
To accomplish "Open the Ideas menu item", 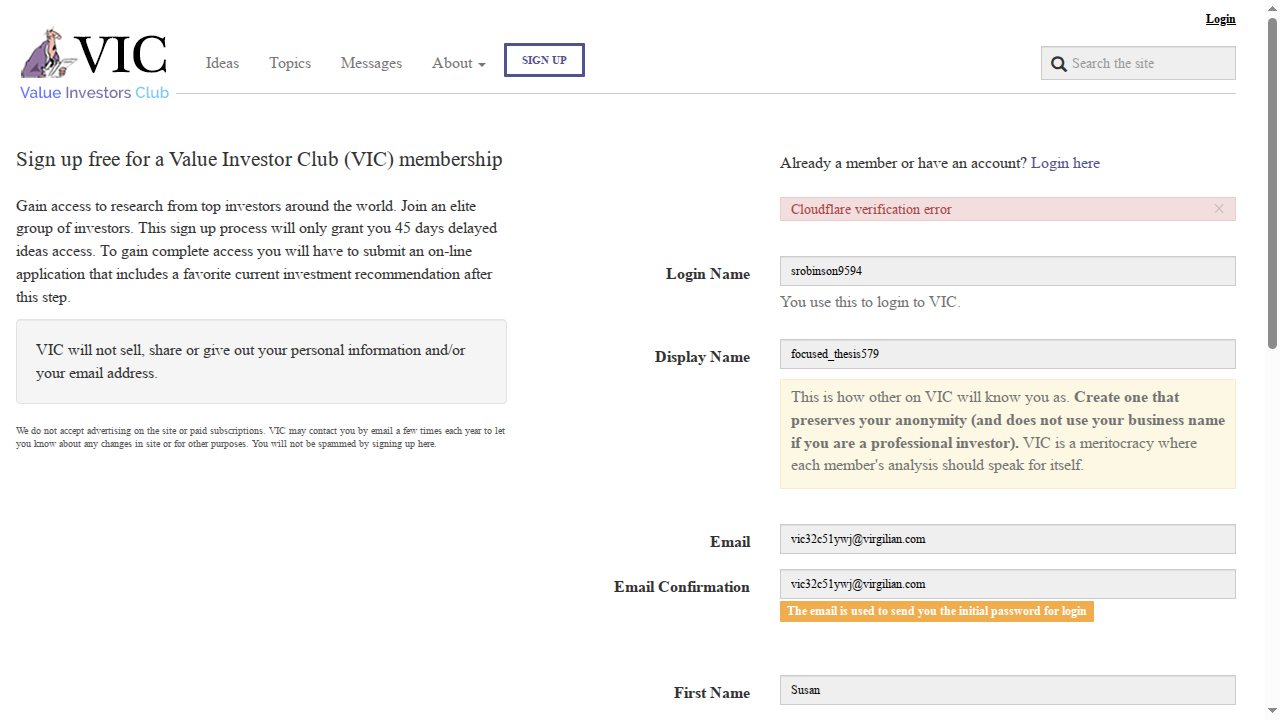I will [222, 63].
